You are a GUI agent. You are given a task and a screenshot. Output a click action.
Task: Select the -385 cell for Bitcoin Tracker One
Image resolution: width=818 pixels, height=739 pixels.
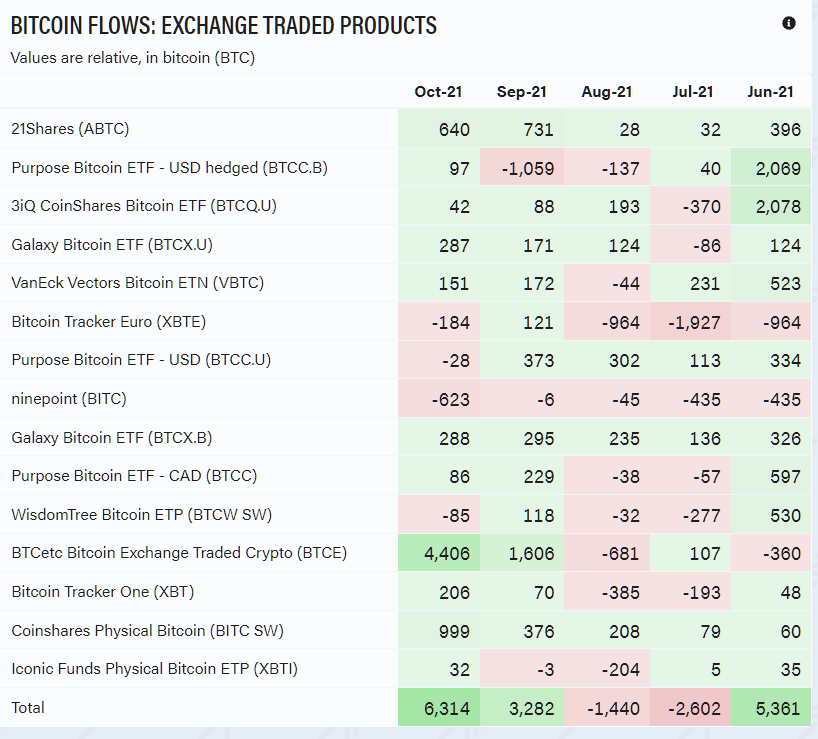click(607, 591)
